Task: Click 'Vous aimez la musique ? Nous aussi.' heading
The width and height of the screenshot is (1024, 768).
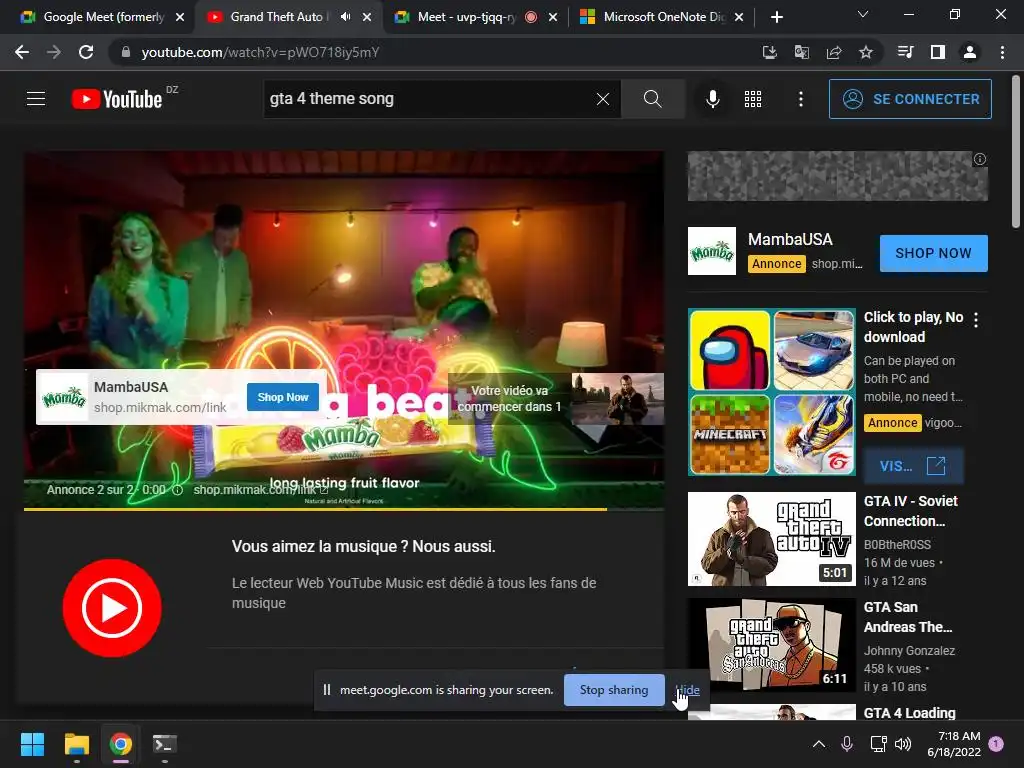Action: click(363, 547)
